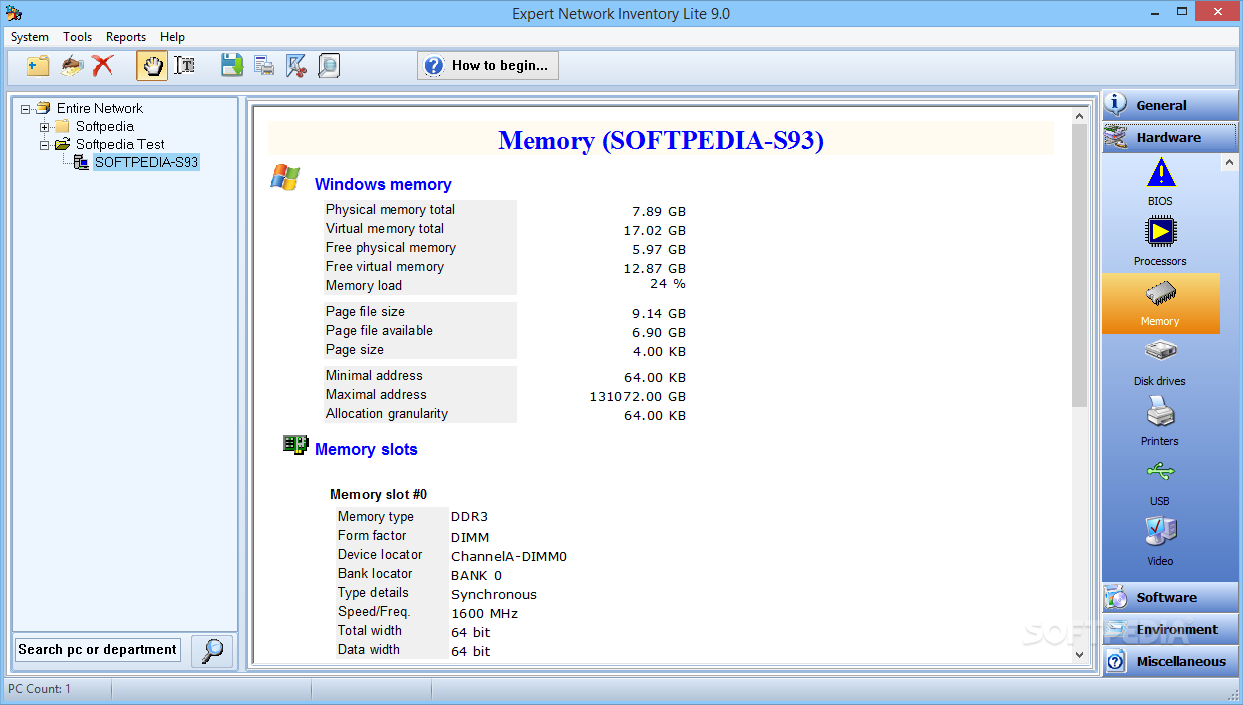The image size is (1243, 705).
Task: Switch to the Miscellaneous category tab
Action: [1171, 661]
